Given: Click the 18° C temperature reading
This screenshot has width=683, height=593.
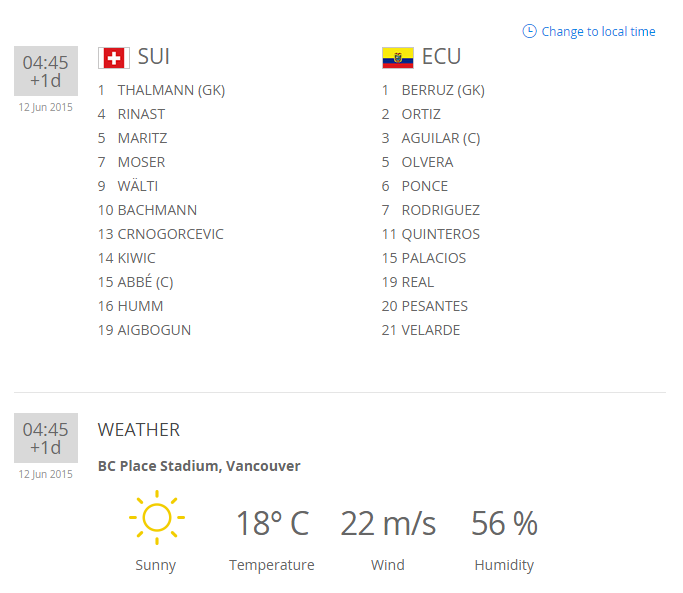Looking at the screenshot, I should point(272,523).
